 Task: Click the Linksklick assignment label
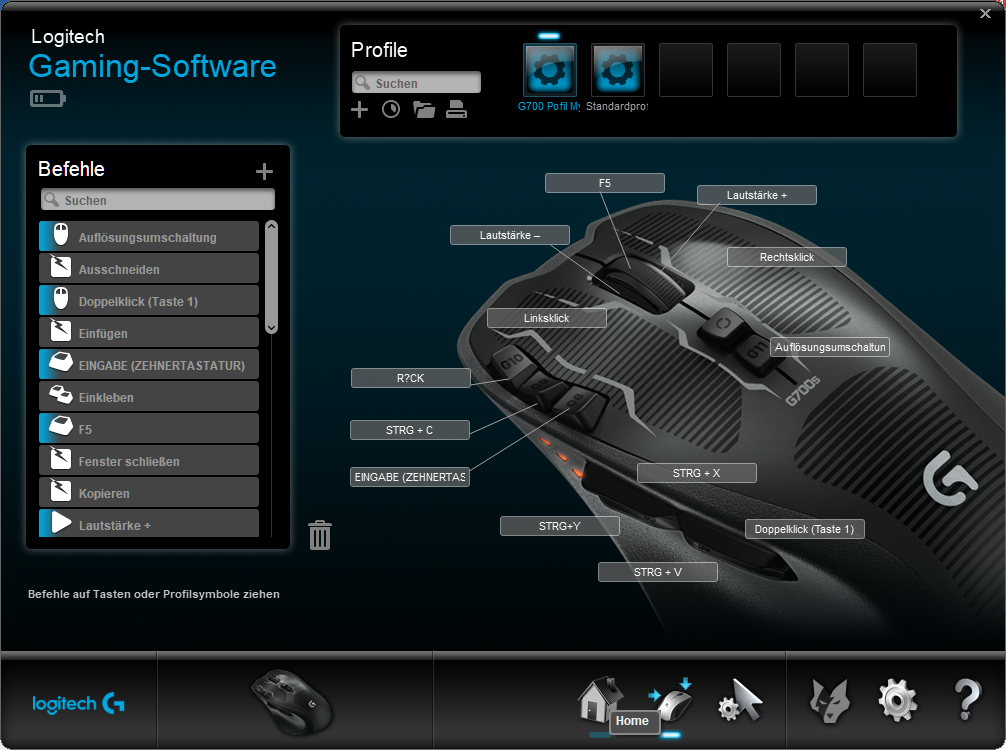tap(547, 318)
